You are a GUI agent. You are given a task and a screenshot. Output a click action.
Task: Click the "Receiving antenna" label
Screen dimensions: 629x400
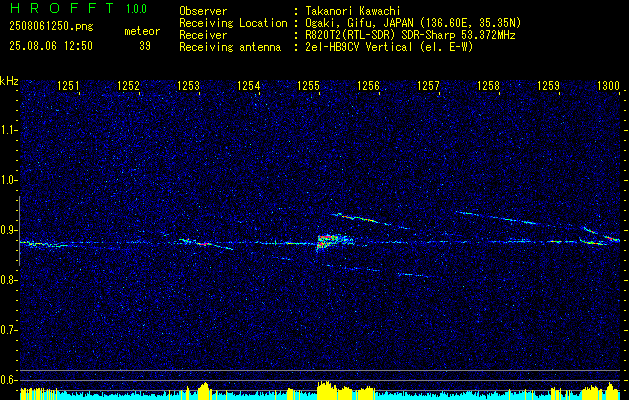pos(230,47)
